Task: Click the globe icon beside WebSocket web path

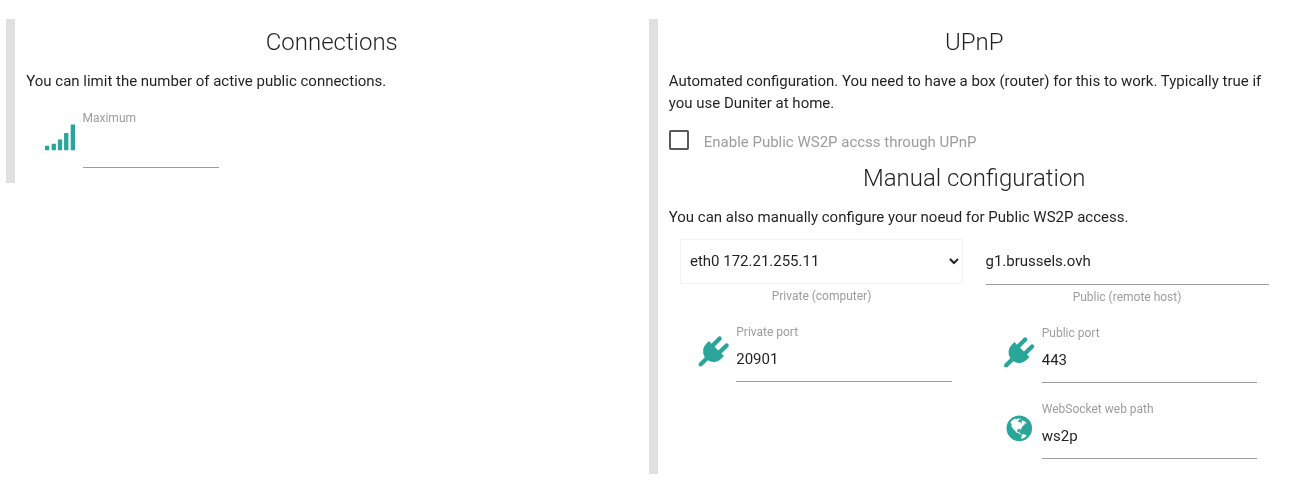Action: coord(1018,428)
